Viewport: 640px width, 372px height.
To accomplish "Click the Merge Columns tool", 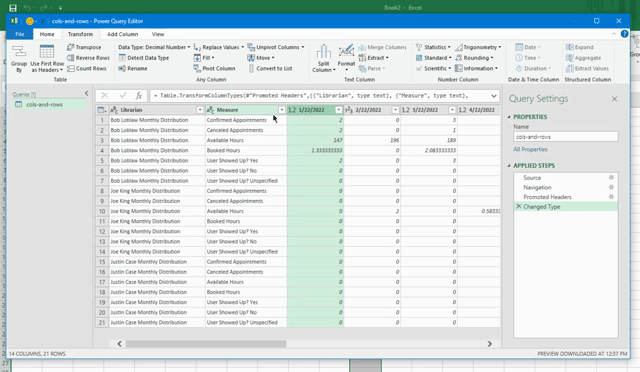I will click(382, 47).
